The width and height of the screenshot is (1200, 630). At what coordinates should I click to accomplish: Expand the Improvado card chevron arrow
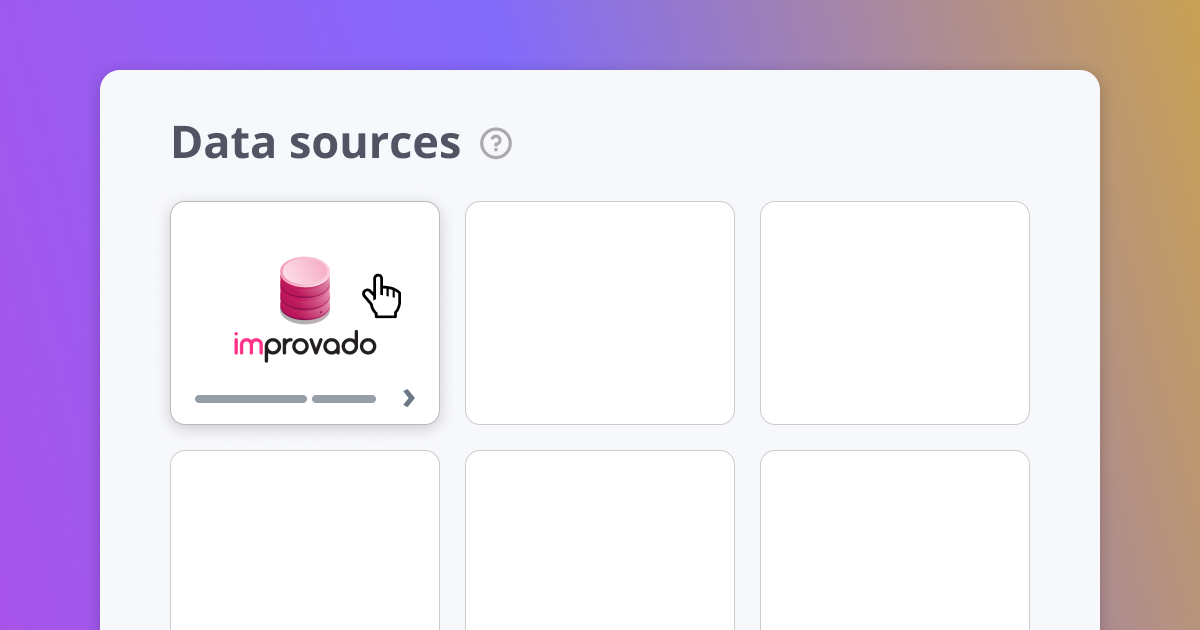[408, 398]
